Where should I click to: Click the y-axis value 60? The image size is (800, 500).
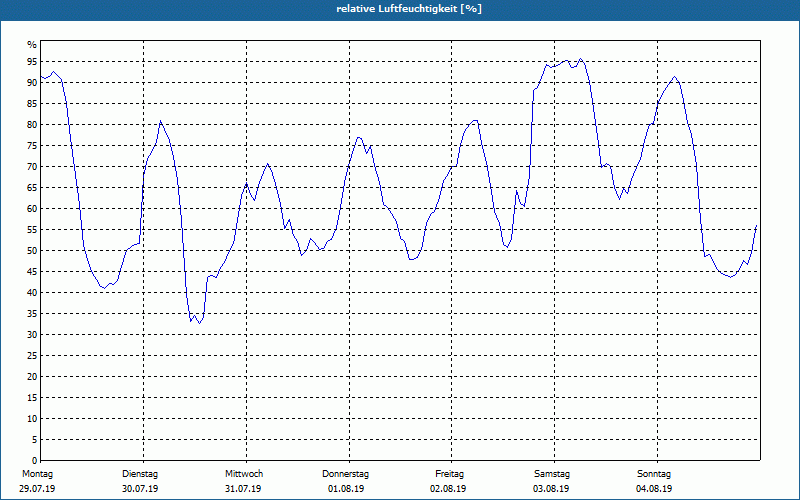32,209
